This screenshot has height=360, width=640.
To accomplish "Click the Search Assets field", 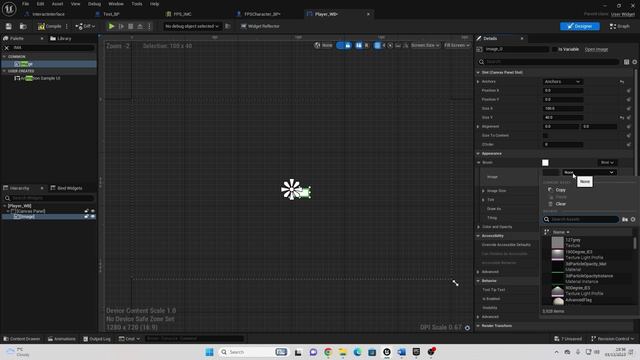I will [581, 220].
